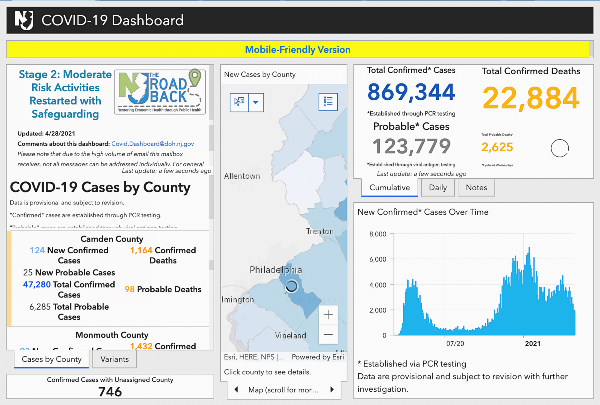The image size is (600, 405).
Task: Expand the selection tool dropdown arrow
Action: [x=257, y=102]
